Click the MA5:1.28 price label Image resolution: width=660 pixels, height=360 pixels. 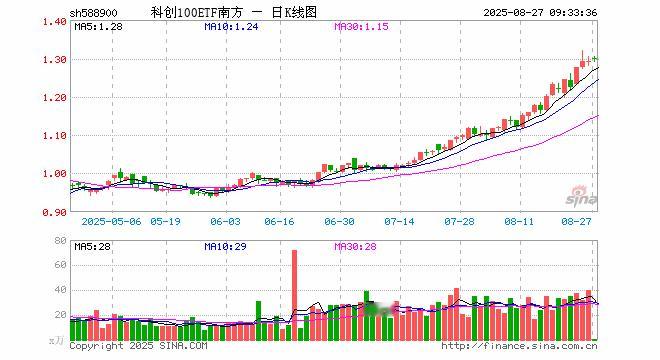(98, 27)
